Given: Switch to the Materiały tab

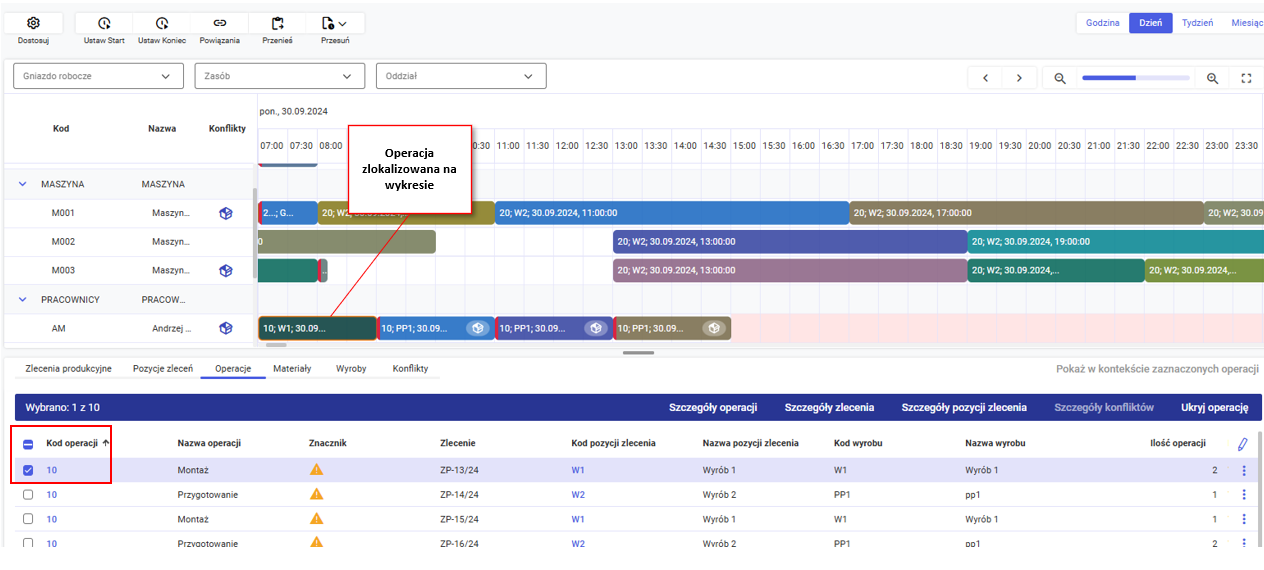Looking at the screenshot, I should [x=292, y=369].
